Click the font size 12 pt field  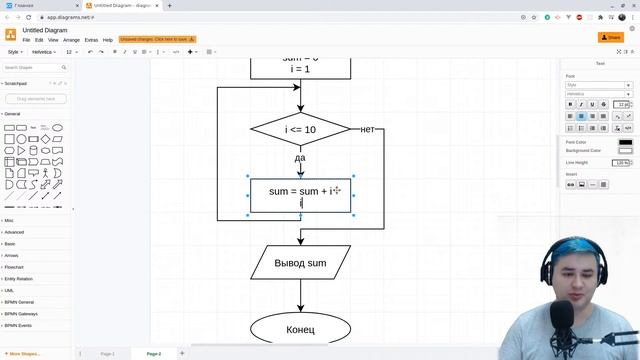coord(621,104)
